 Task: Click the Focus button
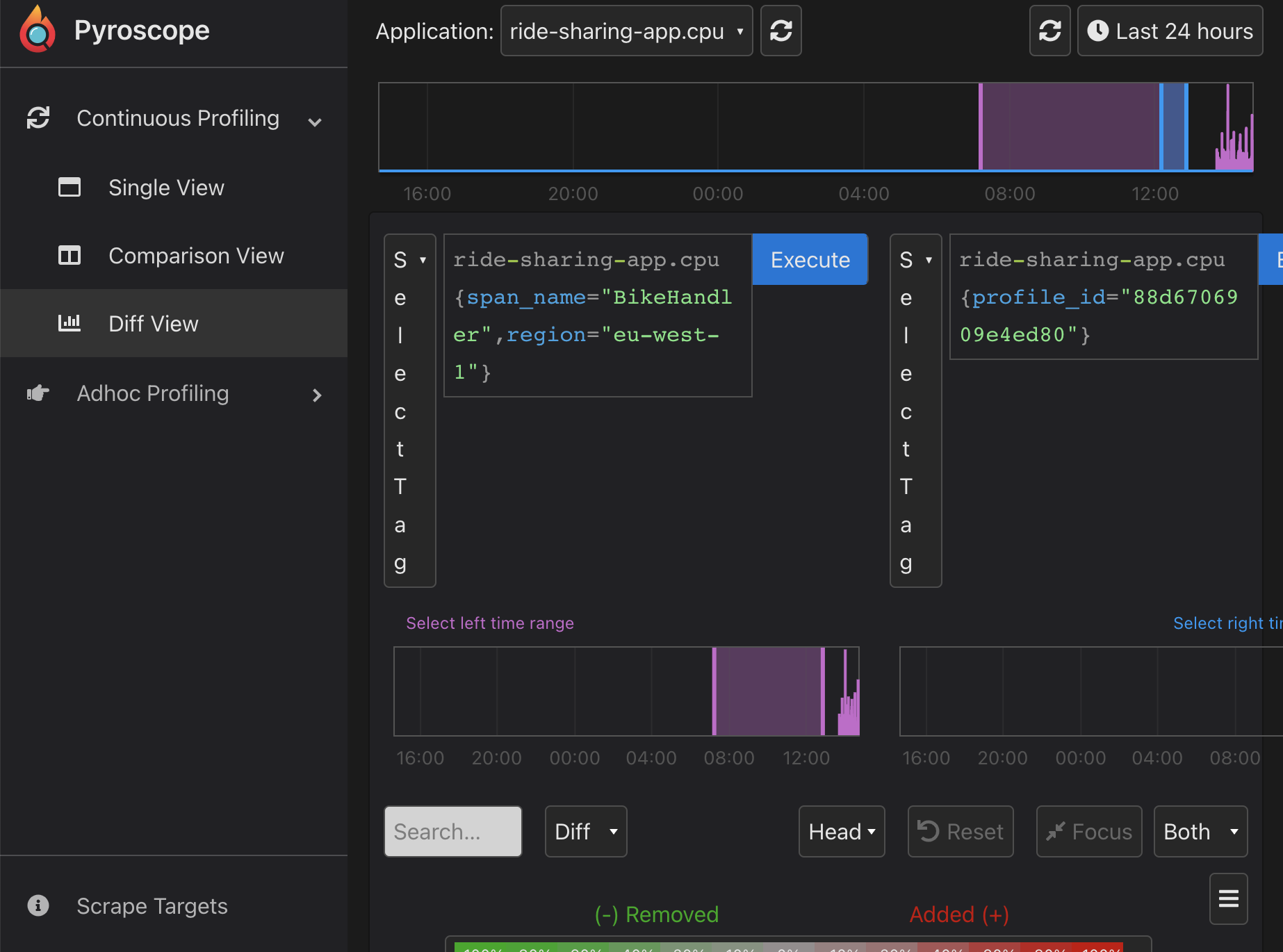1088,831
